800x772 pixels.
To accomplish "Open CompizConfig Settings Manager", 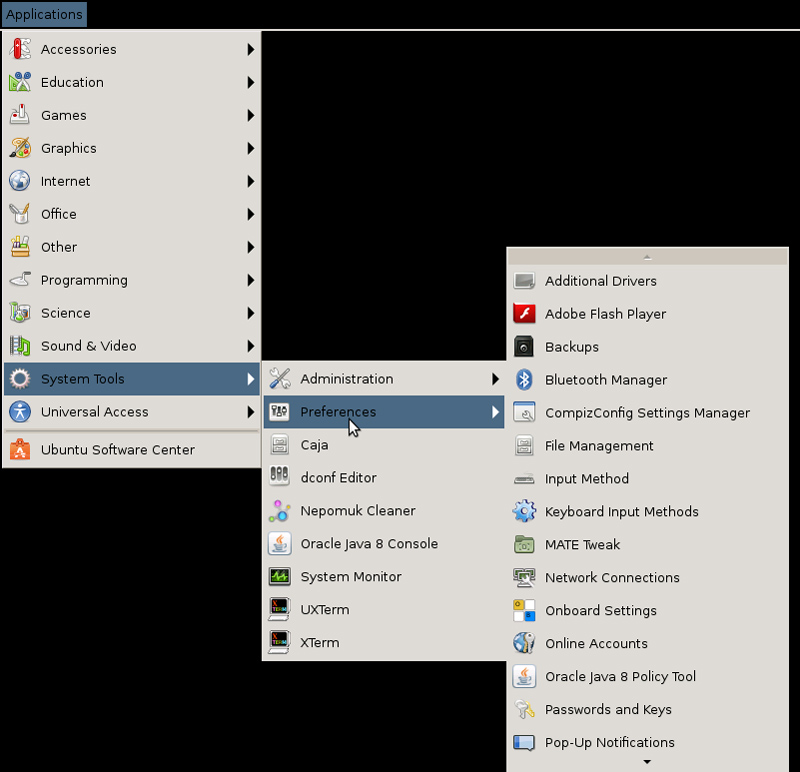I will pyautogui.click(x=647, y=413).
